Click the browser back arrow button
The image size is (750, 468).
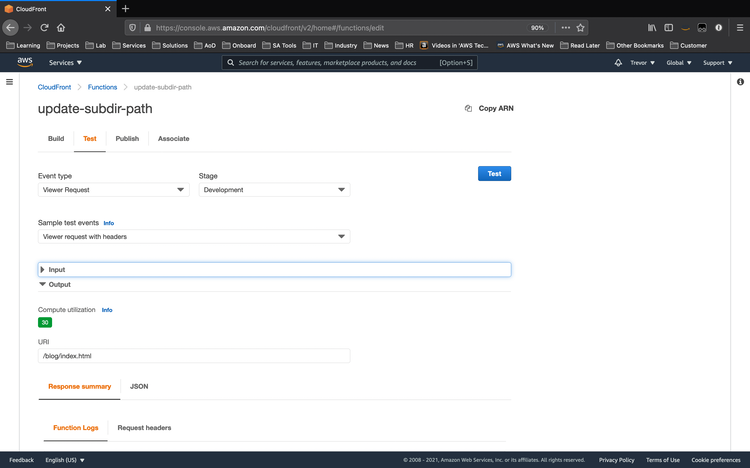coord(11,28)
